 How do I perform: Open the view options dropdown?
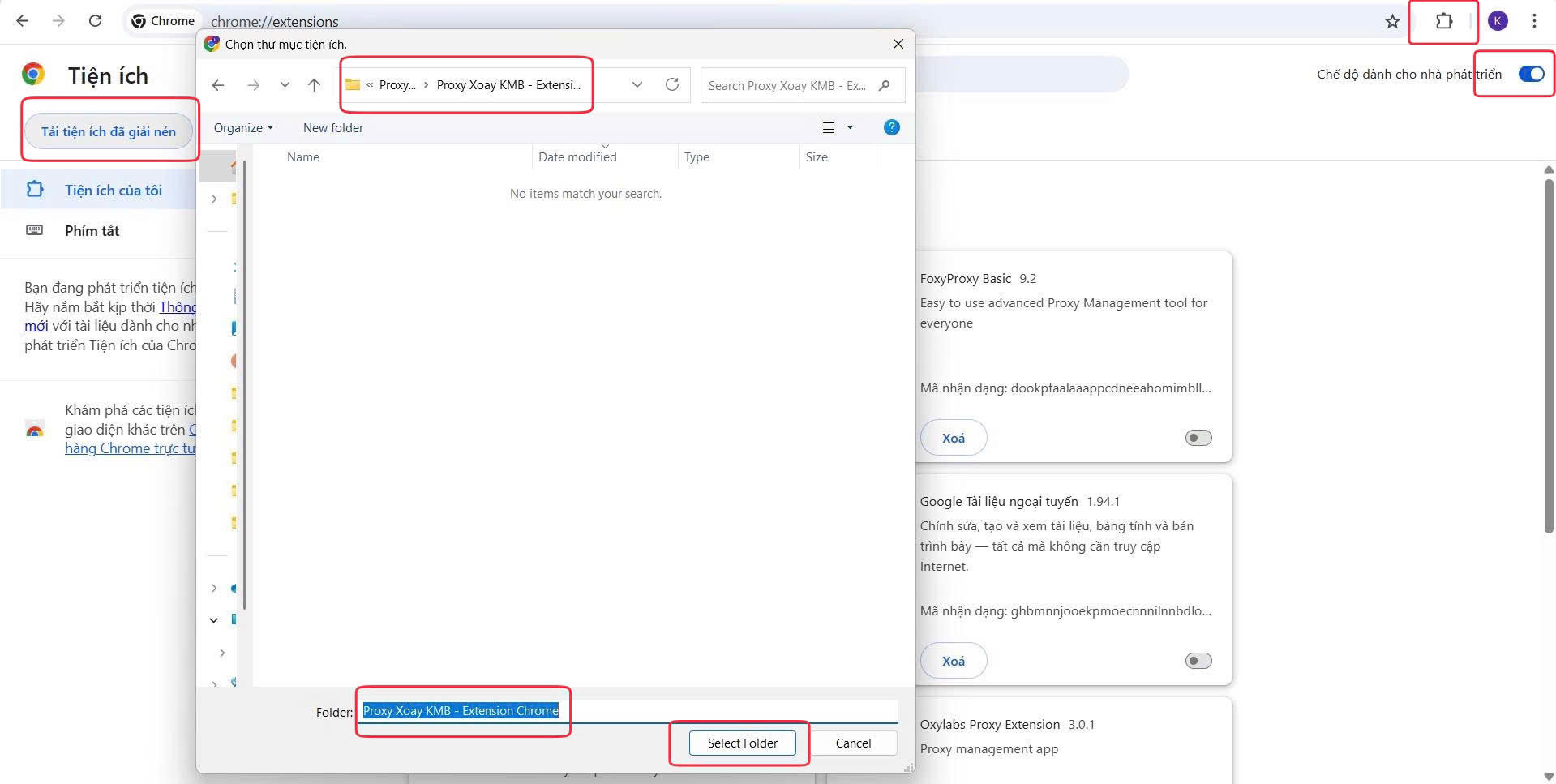click(x=850, y=127)
